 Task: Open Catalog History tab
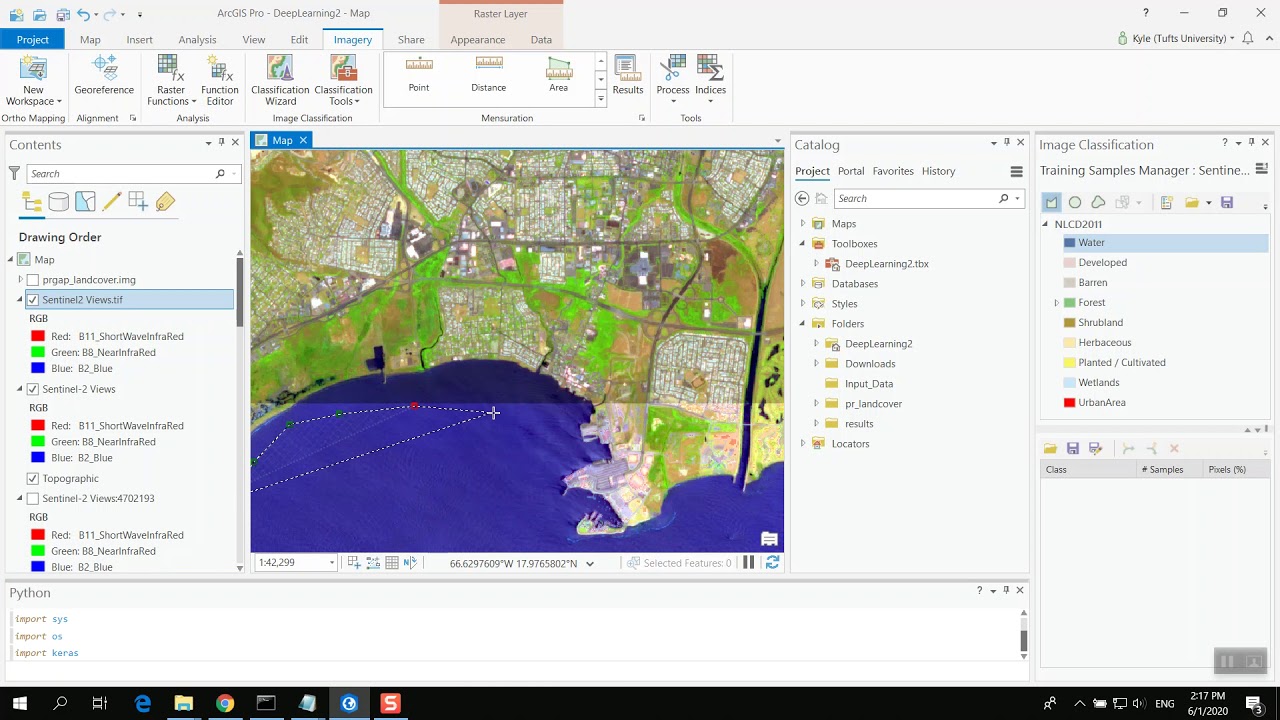click(x=938, y=171)
